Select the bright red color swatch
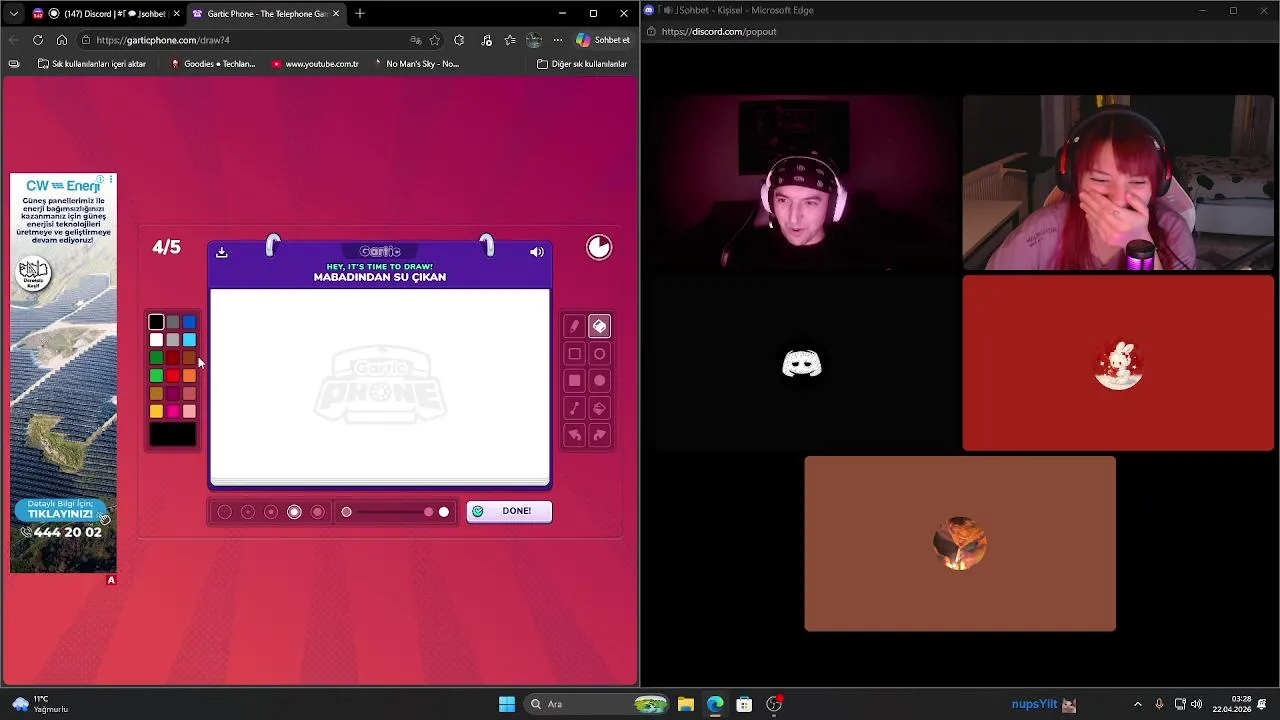 pos(173,376)
